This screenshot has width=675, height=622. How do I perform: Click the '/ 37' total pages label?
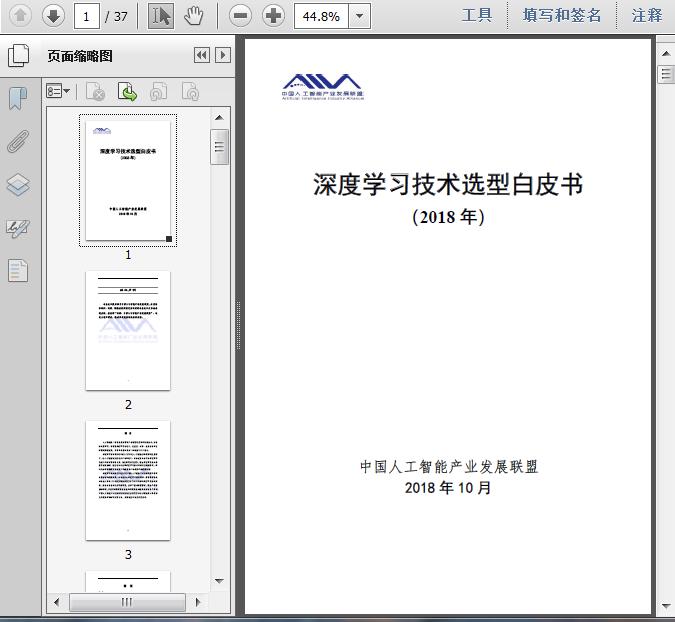(x=116, y=16)
